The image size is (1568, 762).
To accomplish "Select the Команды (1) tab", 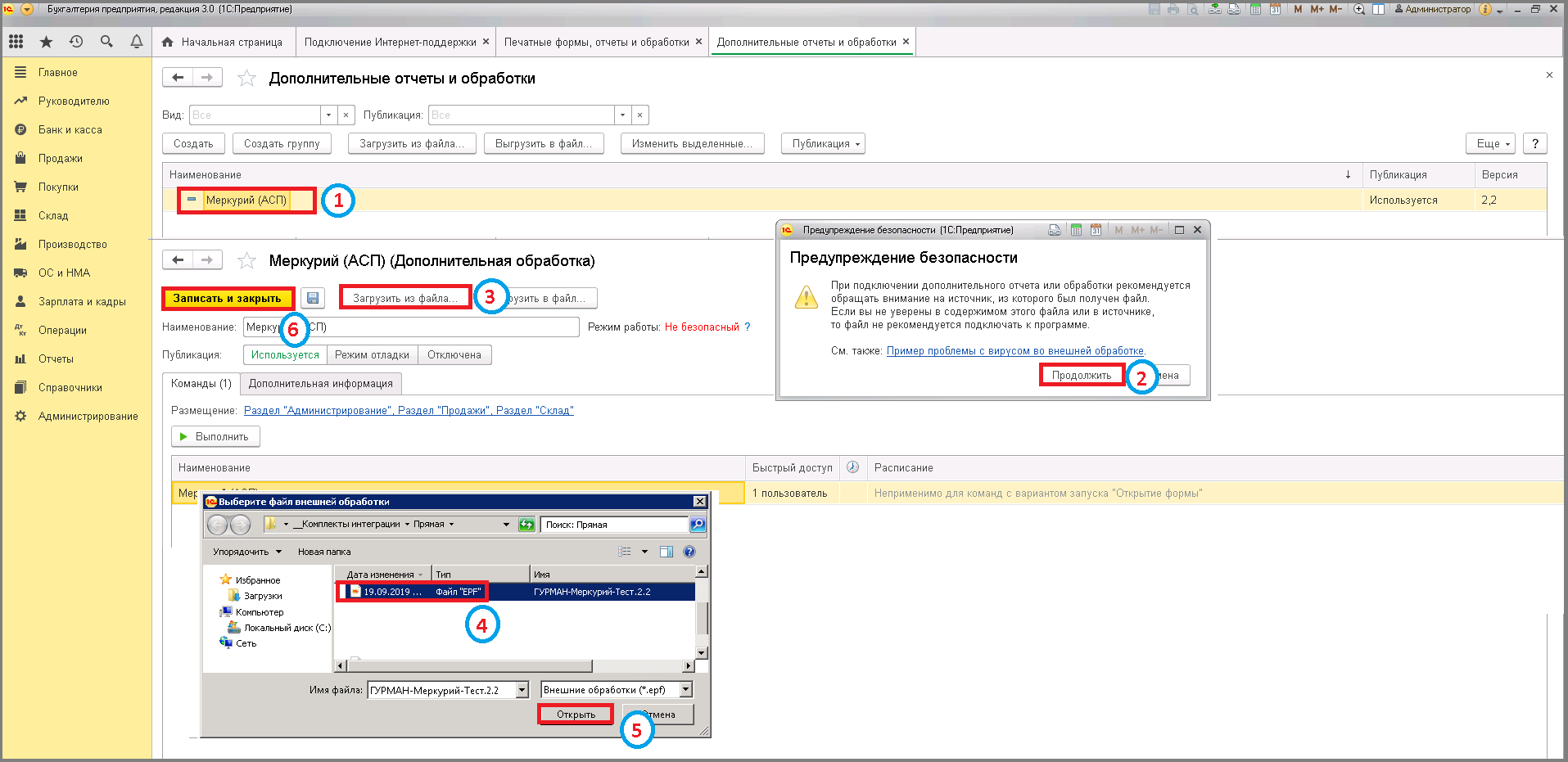I will (x=201, y=383).
